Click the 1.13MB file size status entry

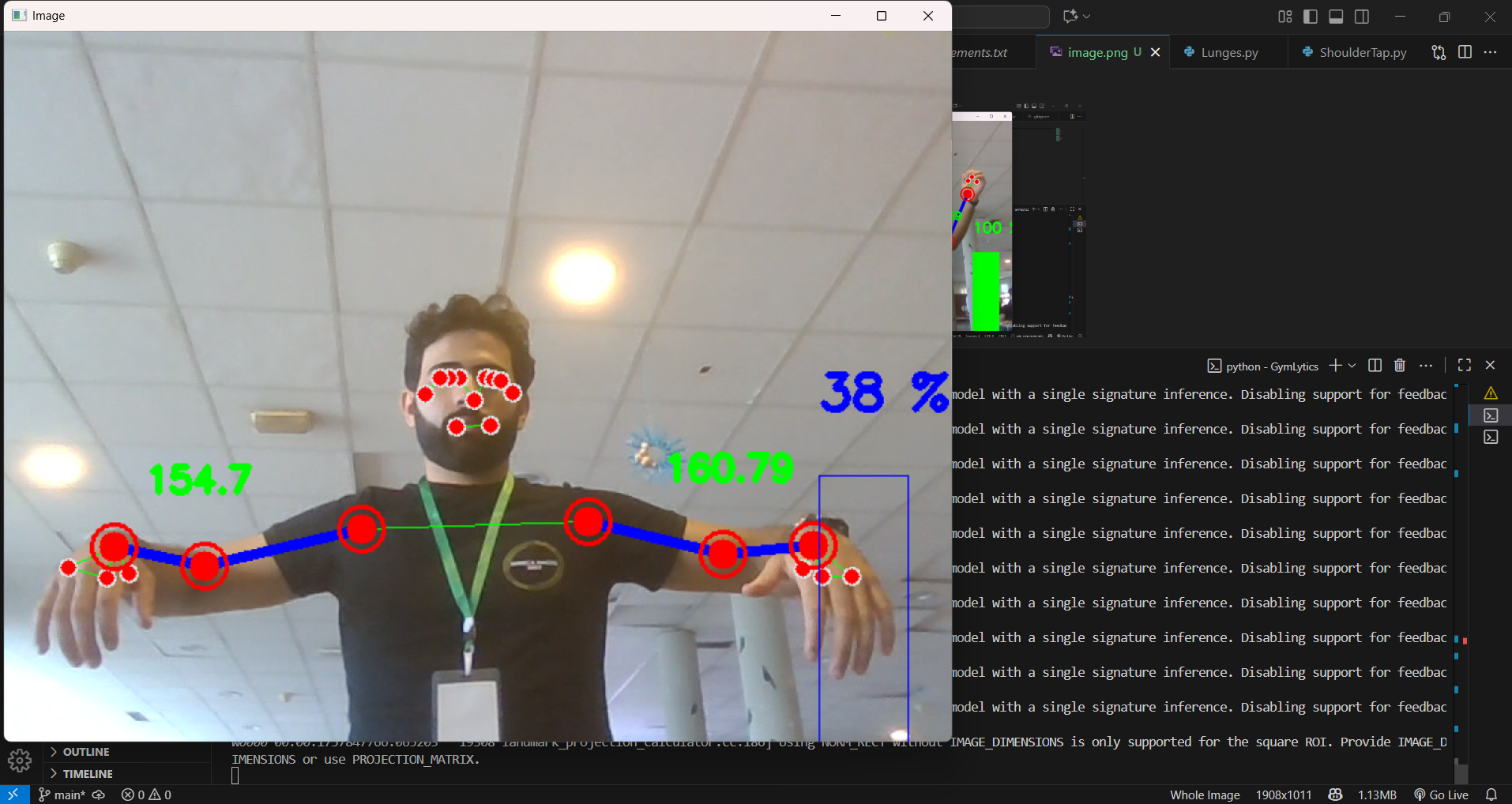pos(1377,795)
